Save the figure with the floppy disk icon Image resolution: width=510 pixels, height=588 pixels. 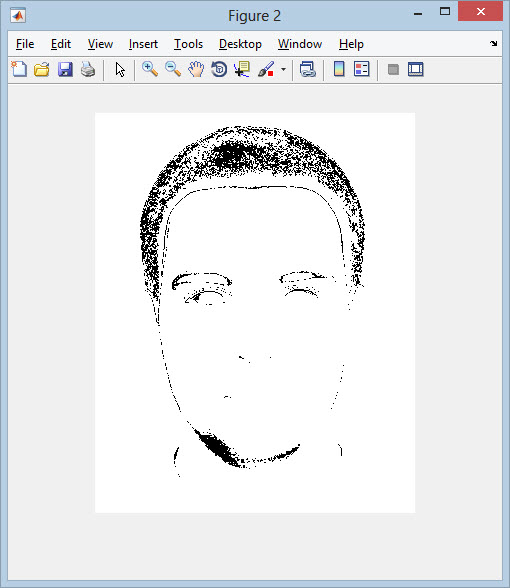click(65, 69)
